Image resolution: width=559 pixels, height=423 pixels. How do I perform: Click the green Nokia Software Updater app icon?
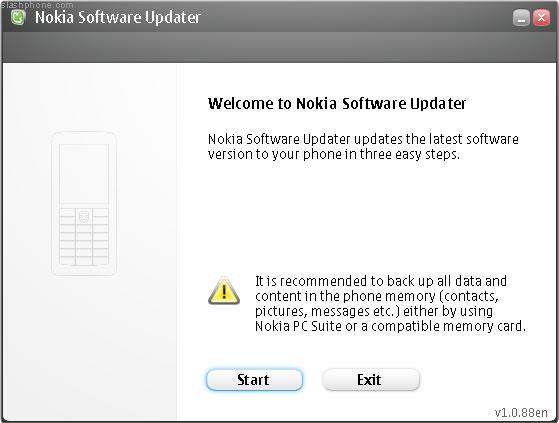point(18,17)
